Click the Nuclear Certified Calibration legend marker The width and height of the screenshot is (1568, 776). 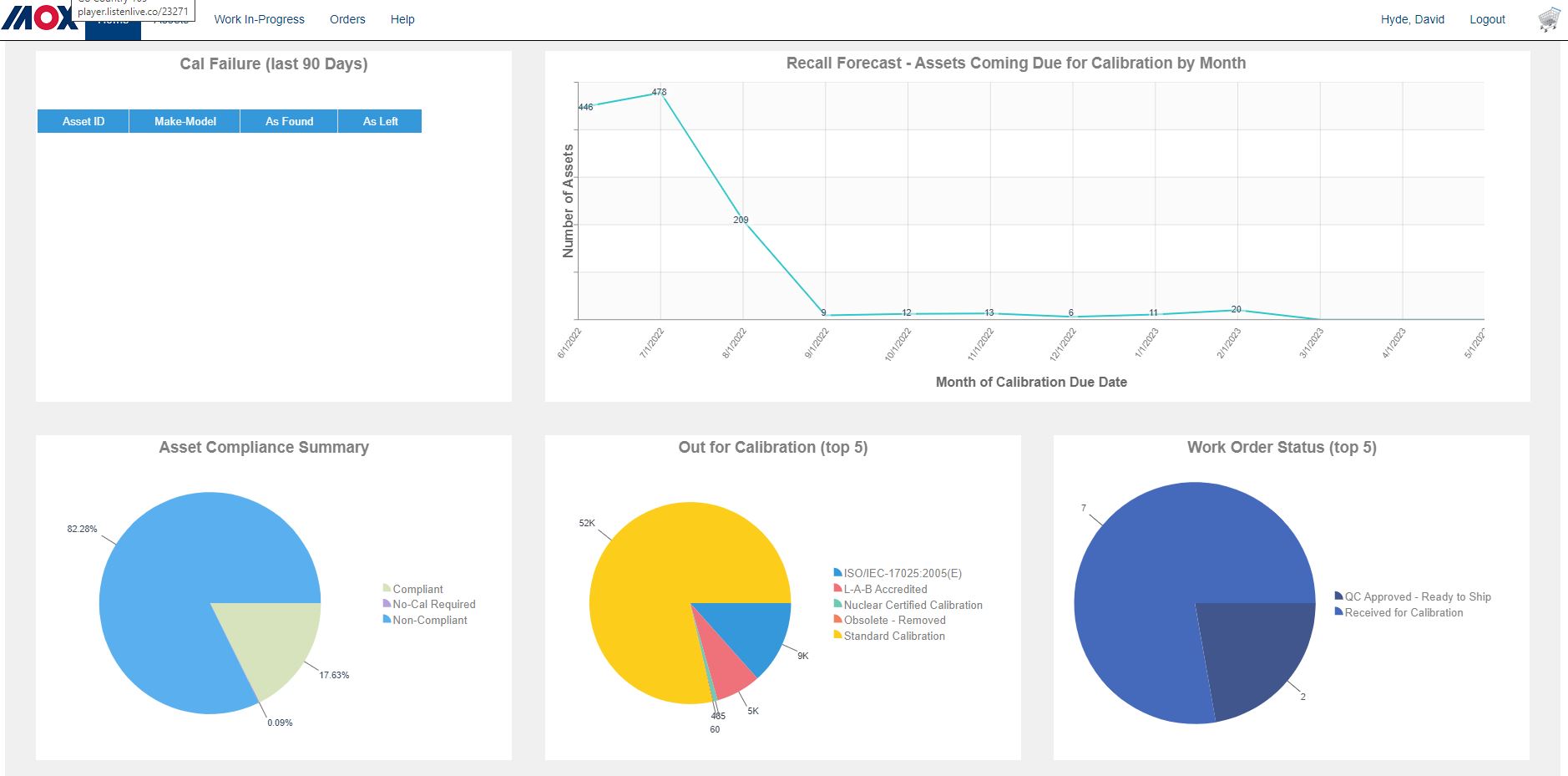[x=837, y=604]
